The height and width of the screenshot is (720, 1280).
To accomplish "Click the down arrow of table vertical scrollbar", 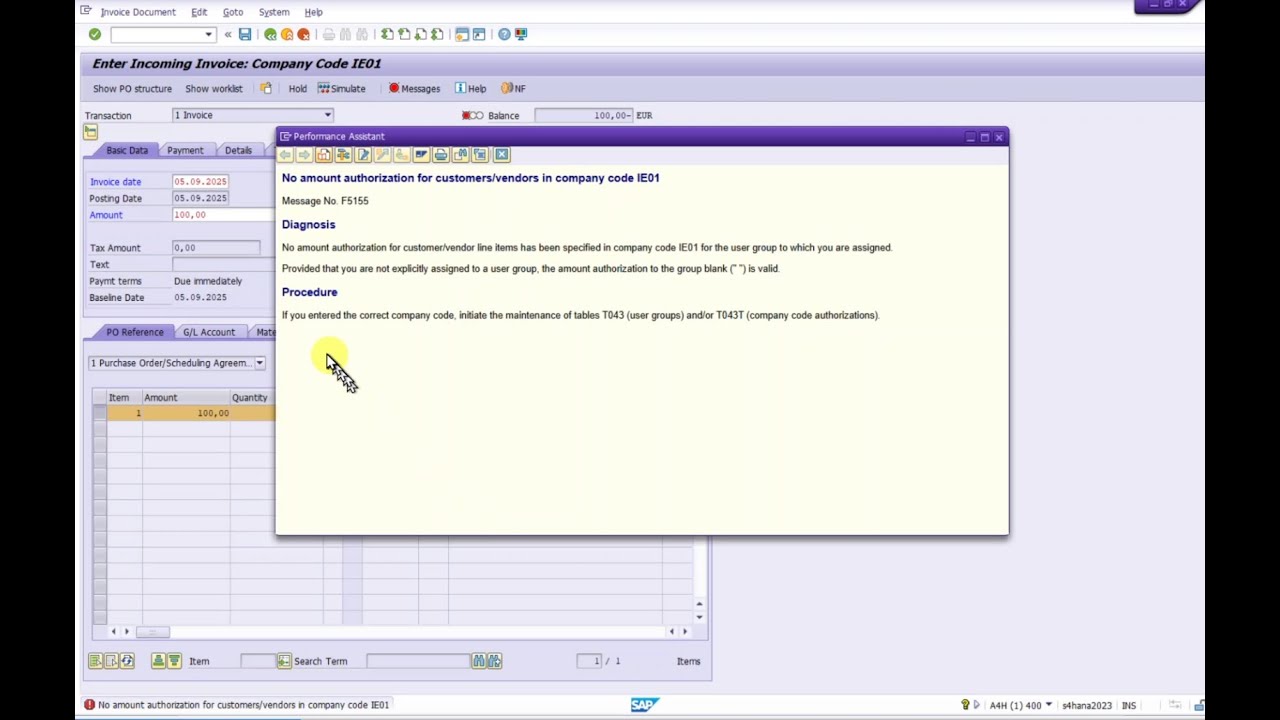I will [699, 617].
